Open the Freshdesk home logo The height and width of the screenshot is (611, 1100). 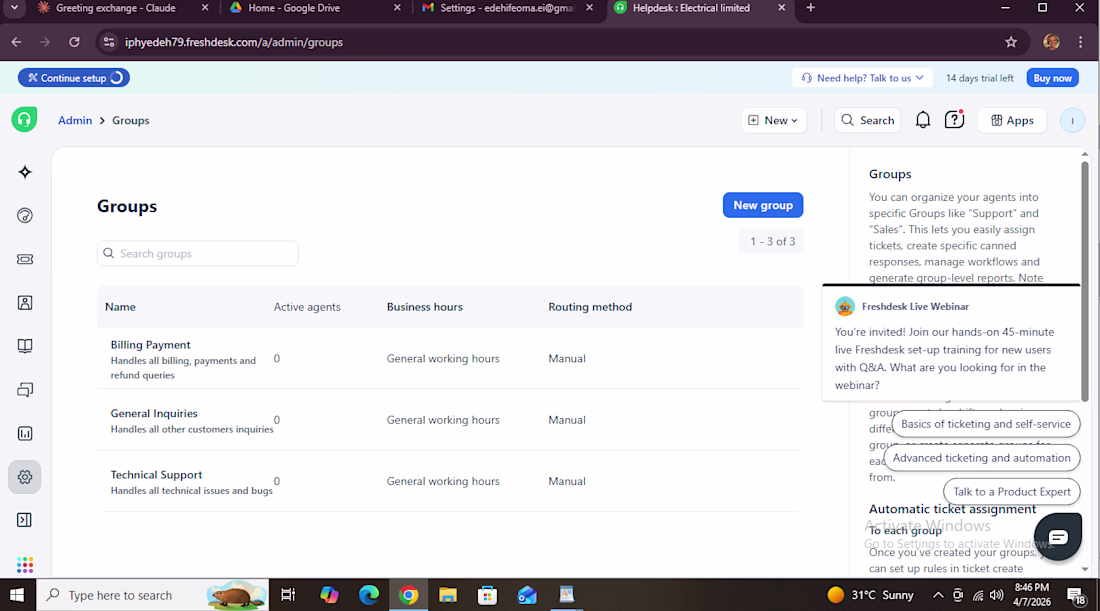point(24,119)
